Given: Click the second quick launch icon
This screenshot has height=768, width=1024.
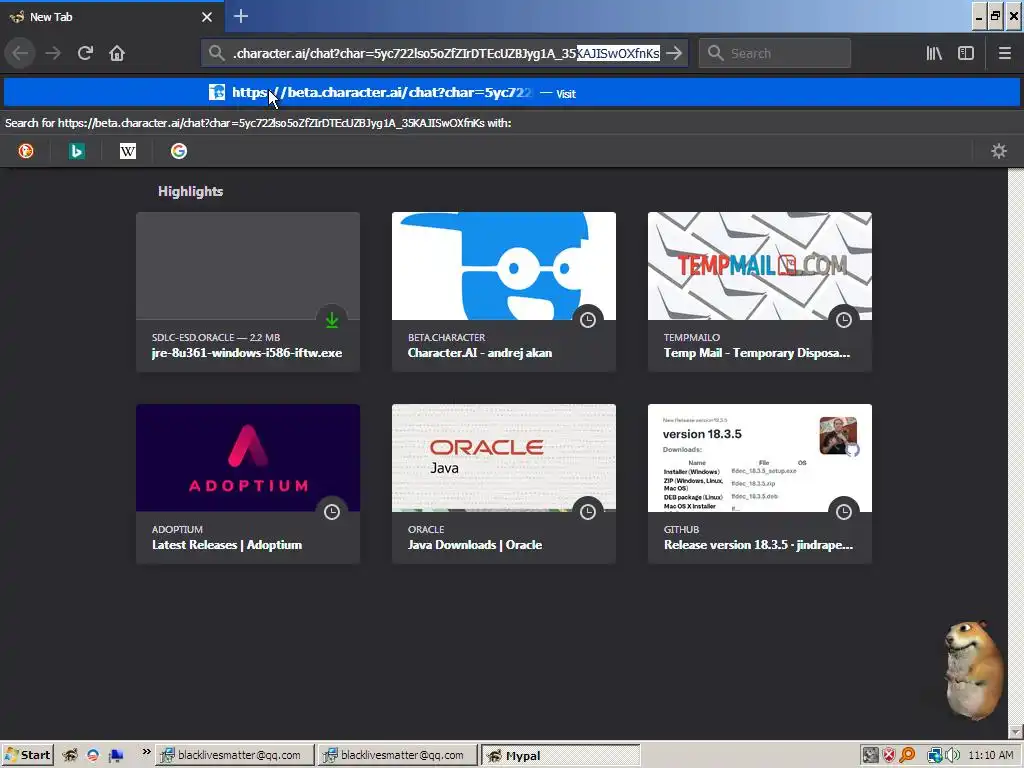Looking at the screenshot, I should tap(93, 756).
